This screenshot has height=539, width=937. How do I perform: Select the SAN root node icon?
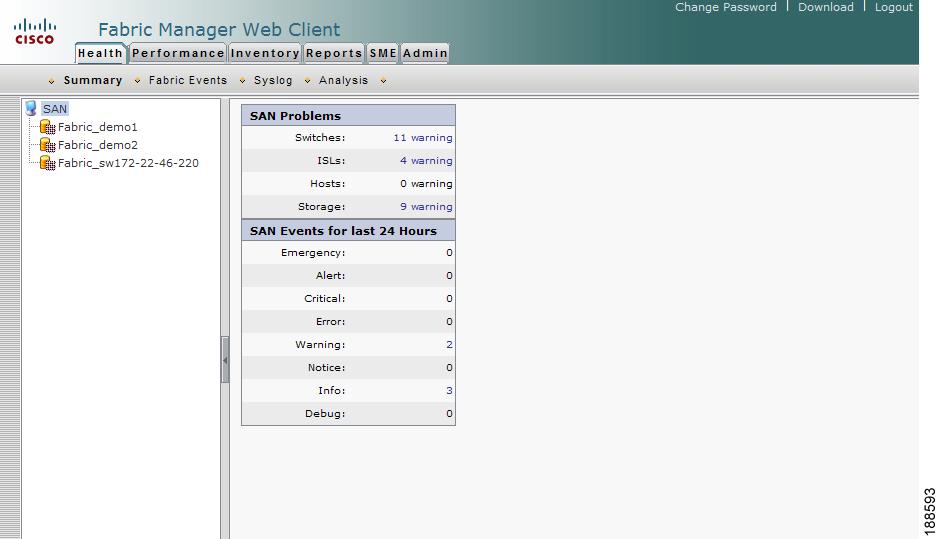[x=31, y=108]
